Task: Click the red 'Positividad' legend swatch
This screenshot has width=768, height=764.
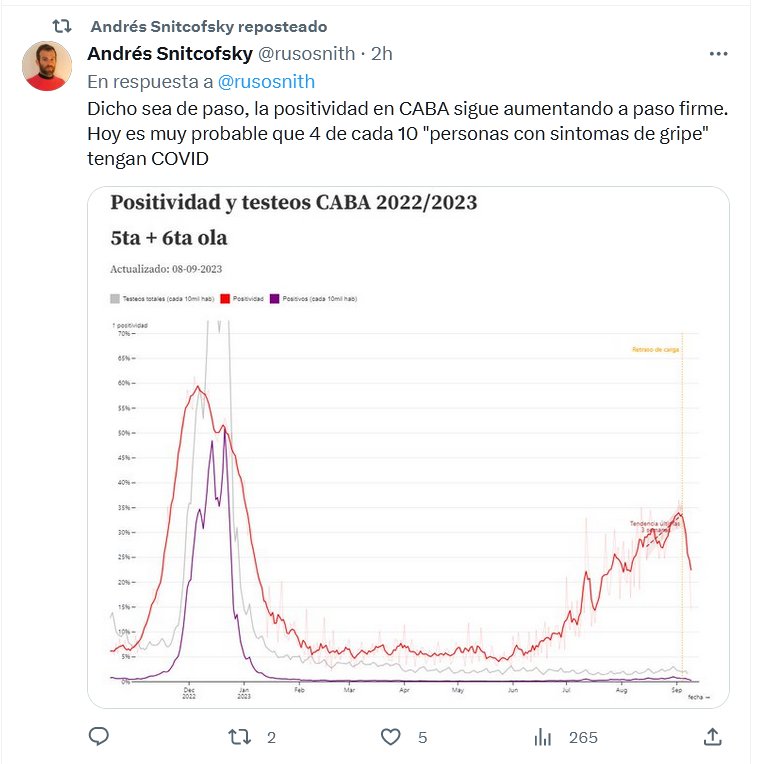Action: (225, 298)
